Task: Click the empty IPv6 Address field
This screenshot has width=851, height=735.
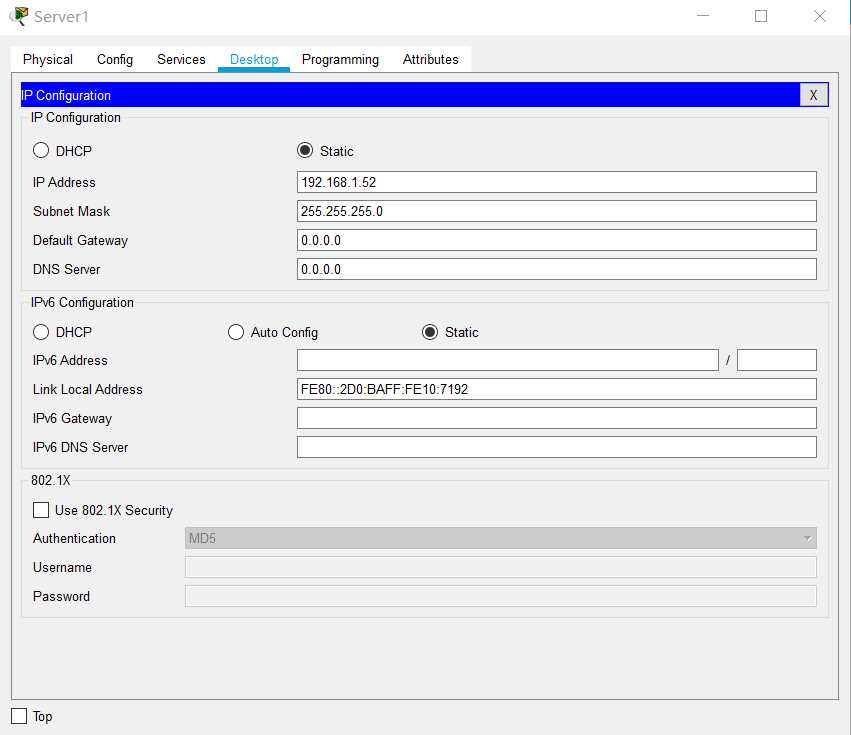Action: point(507,360)
